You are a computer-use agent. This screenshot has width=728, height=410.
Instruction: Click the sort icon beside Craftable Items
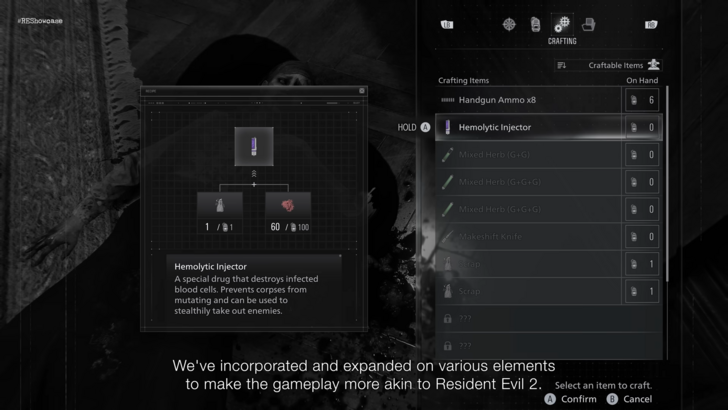click(562, 65)
